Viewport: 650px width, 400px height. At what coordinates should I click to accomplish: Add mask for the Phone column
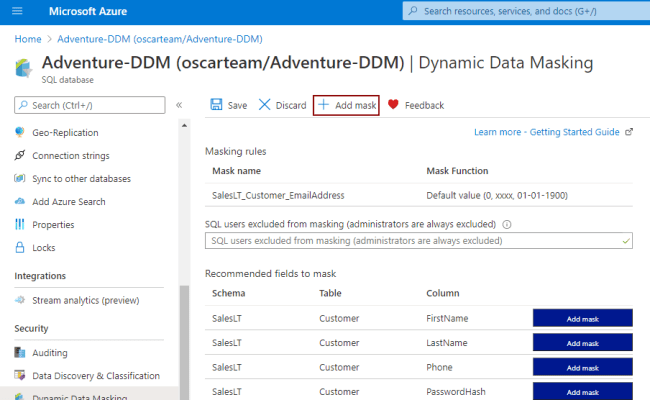coord(582,367)
